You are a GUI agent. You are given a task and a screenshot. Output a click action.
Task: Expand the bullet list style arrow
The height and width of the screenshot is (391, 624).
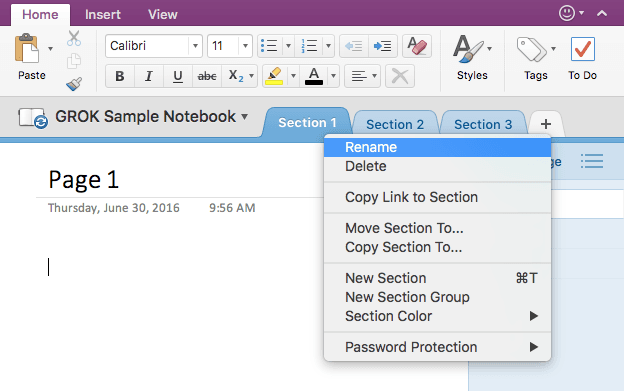289,46
